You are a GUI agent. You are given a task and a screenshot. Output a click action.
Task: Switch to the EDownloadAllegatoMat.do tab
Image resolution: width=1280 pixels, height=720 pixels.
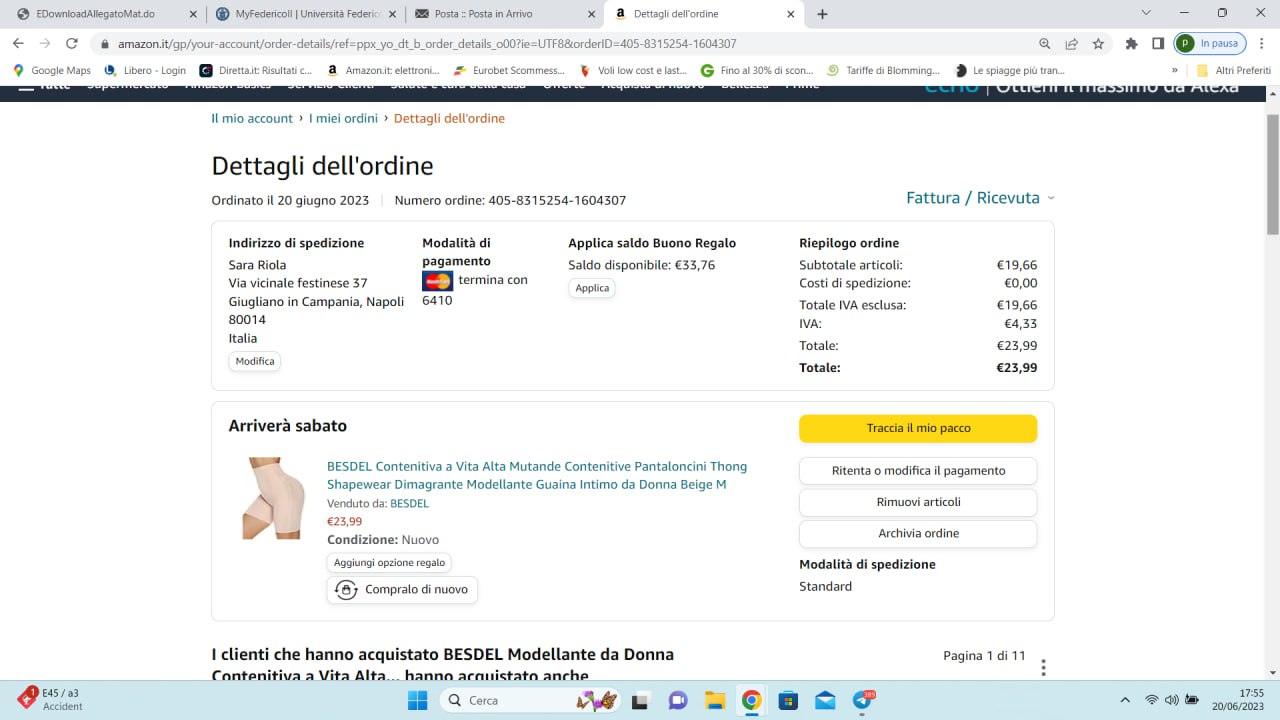[x=104, y=14]
